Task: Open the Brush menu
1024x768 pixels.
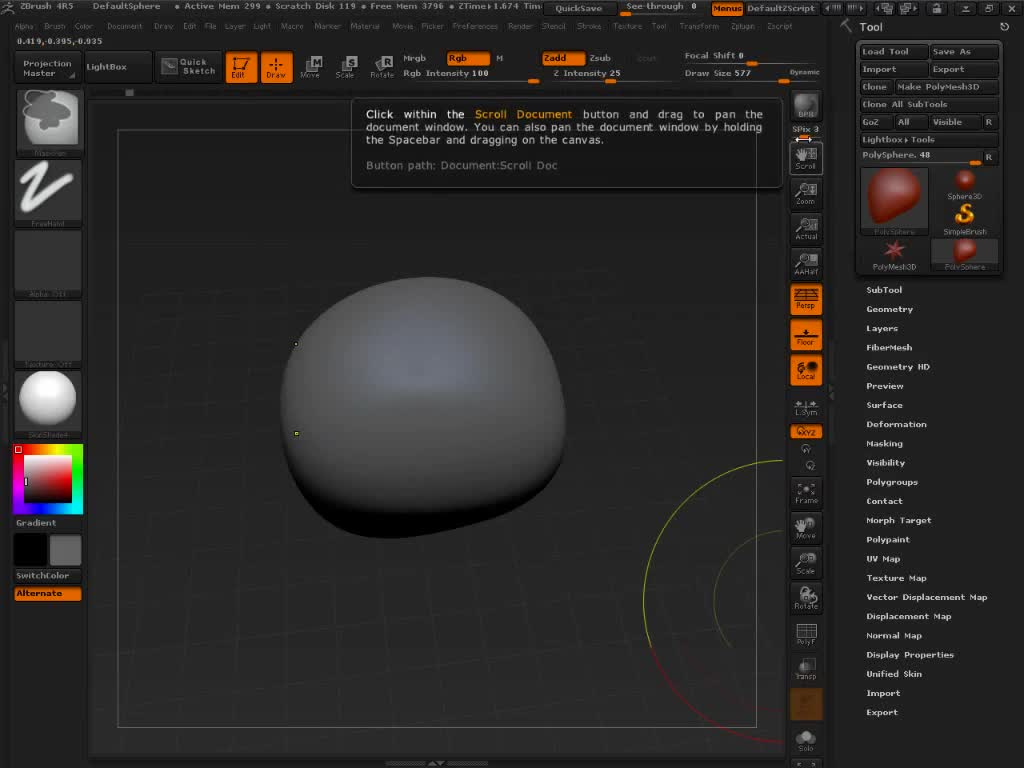Action: [x=55, y=26]
